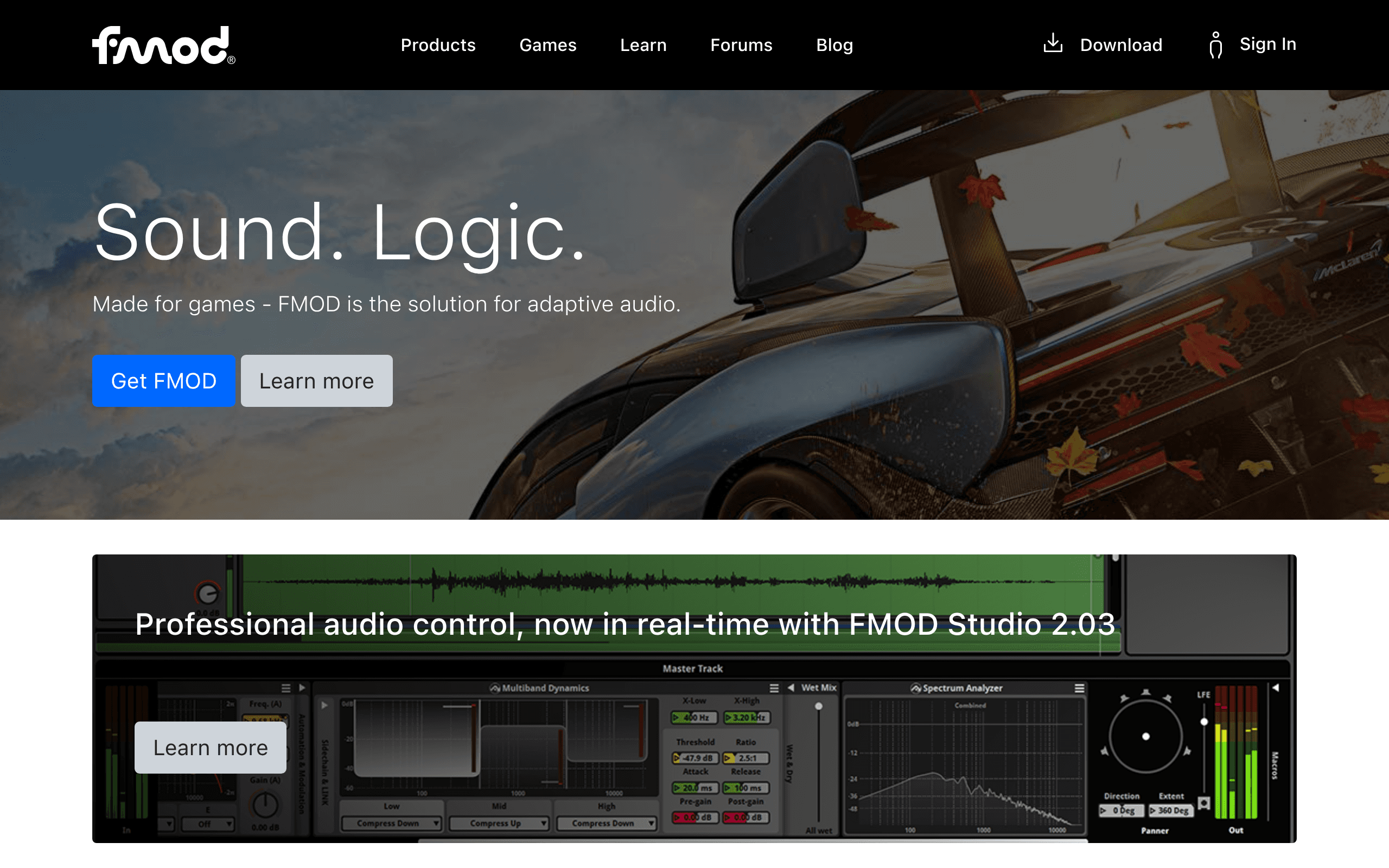Open the Products menu
This screenshot has width=1389, height=868.
coord(438,45)
